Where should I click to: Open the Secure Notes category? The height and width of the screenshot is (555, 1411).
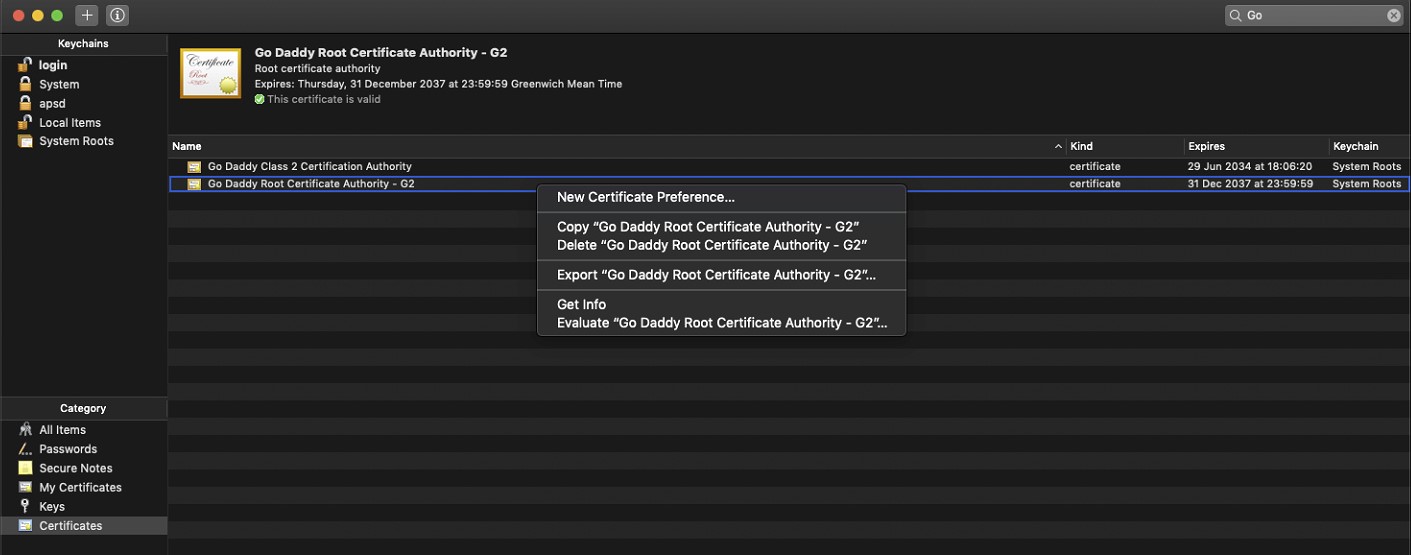coord(75,468)
